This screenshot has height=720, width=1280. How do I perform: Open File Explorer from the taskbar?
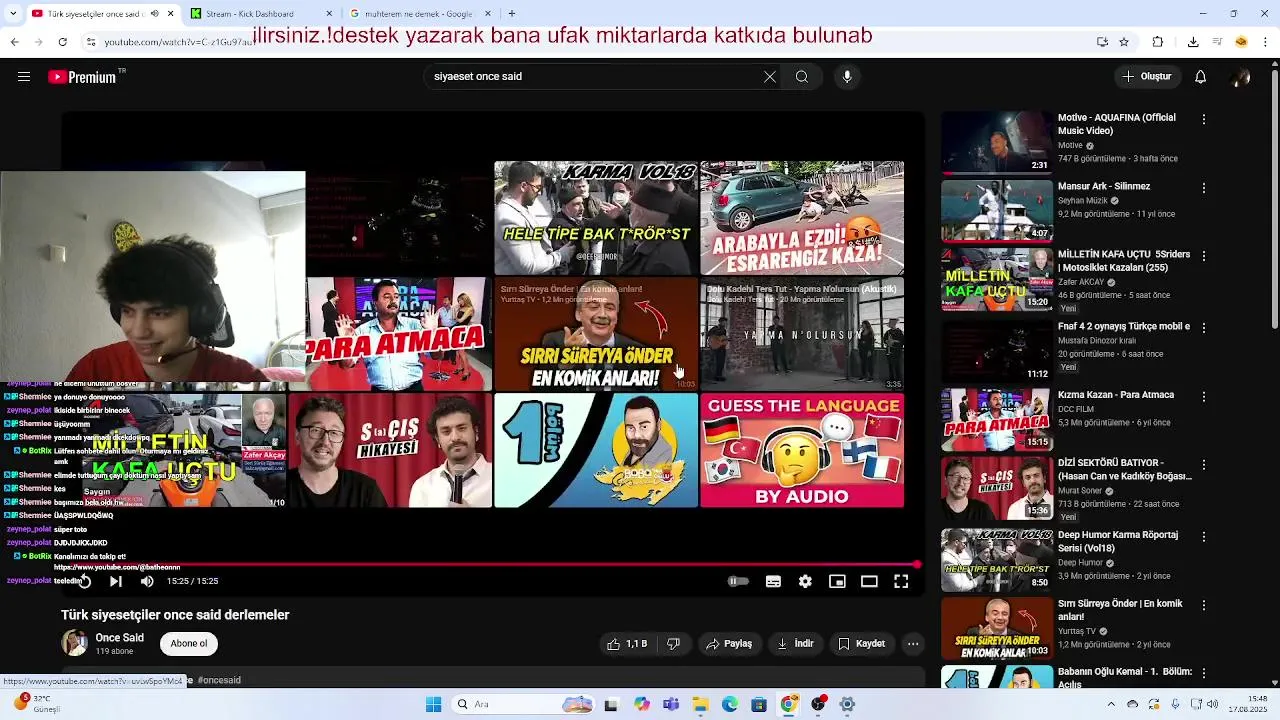[x=700, y=704]
